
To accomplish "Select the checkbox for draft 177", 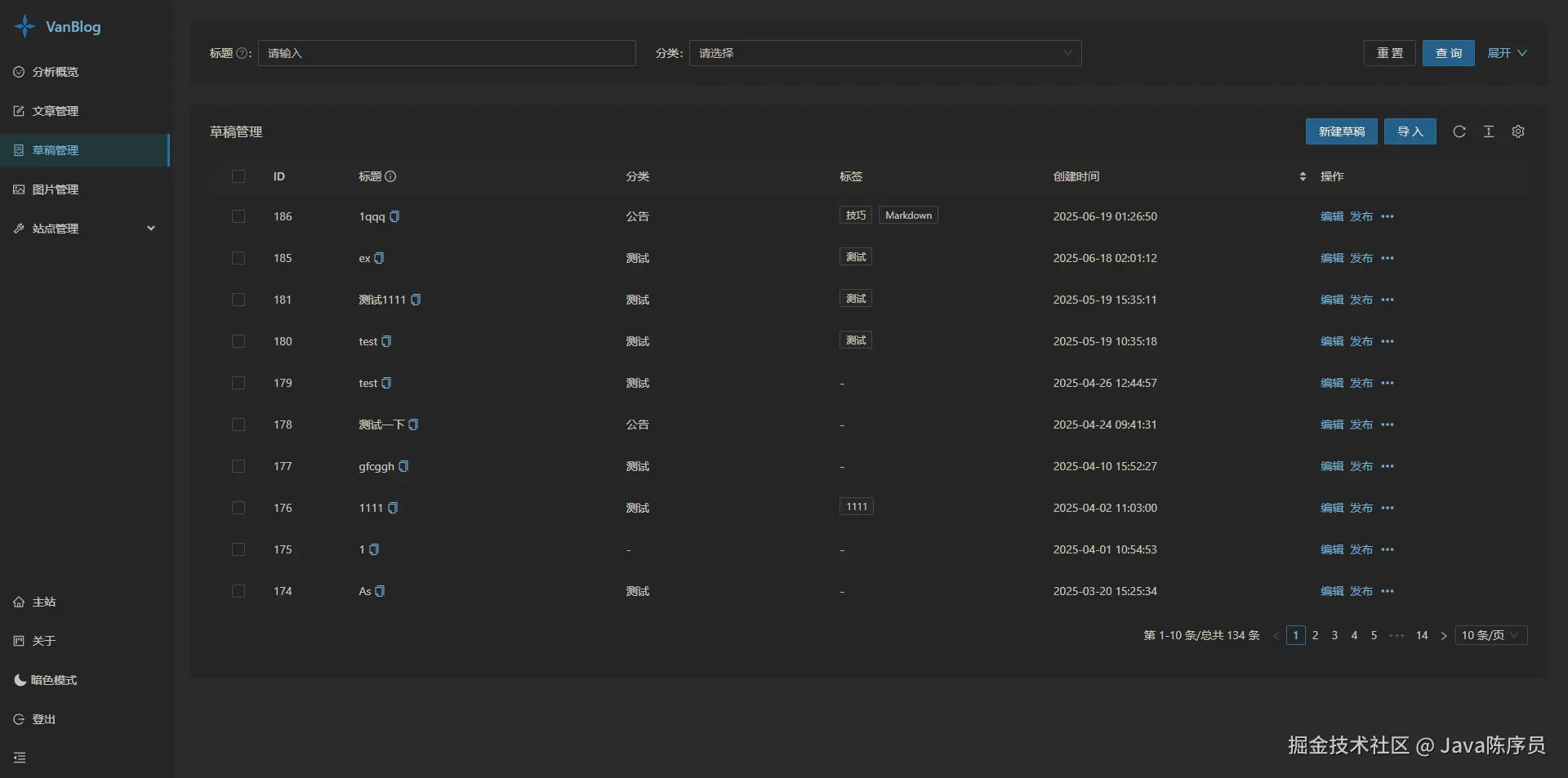I will (x=238, y=466).
